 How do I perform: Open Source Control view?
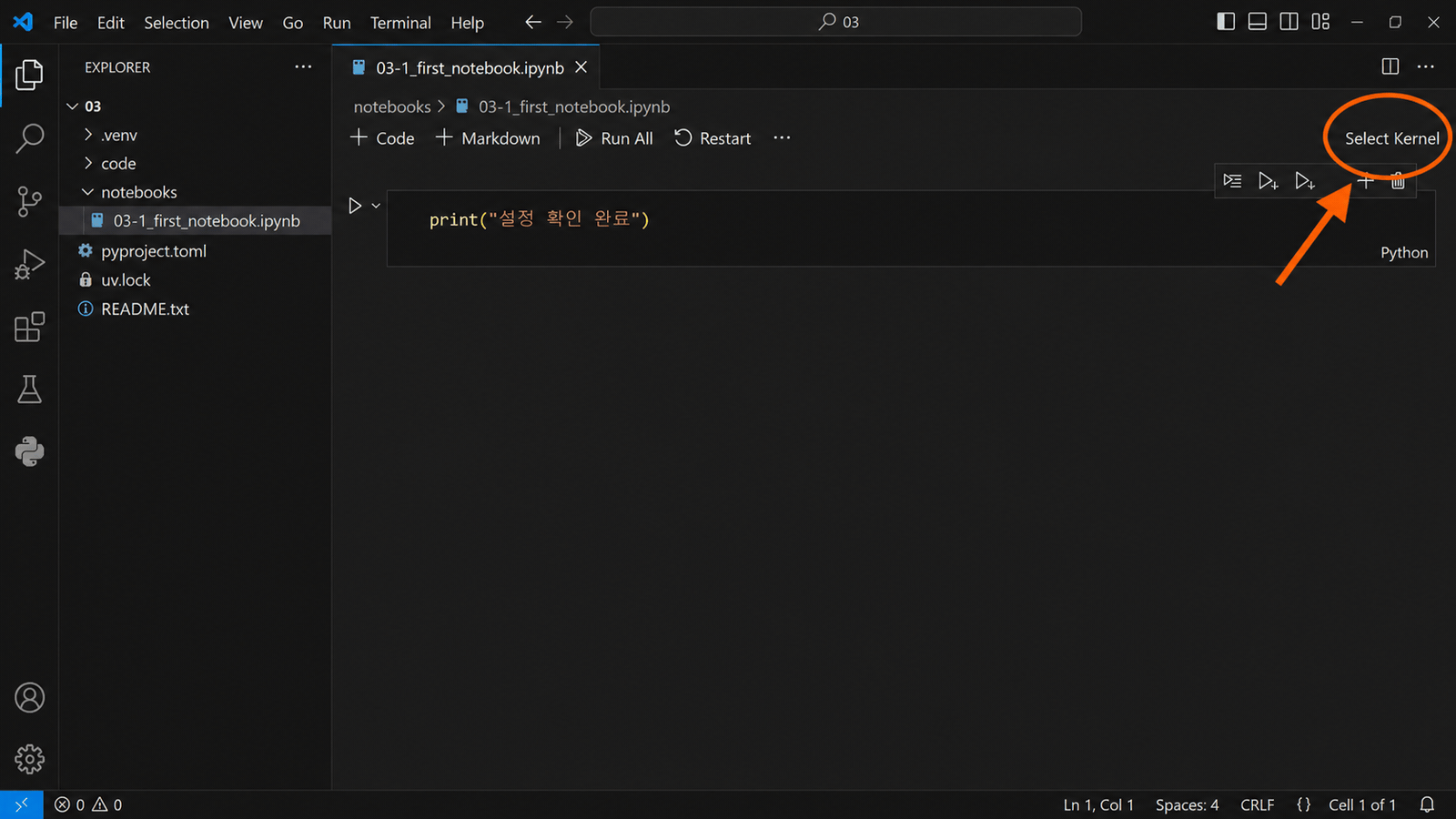point(29,201)
